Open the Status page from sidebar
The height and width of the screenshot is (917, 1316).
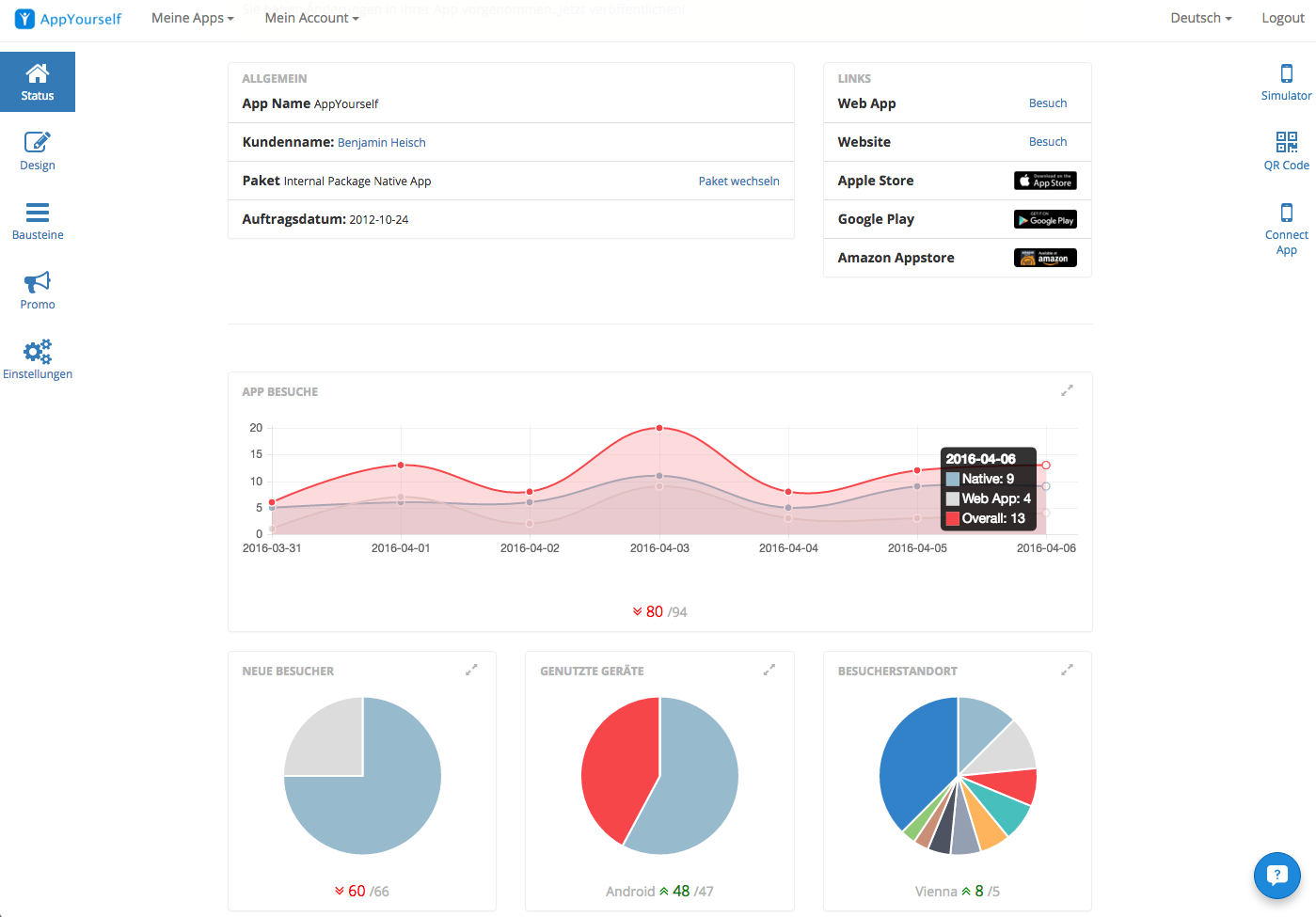coord(38,82)
